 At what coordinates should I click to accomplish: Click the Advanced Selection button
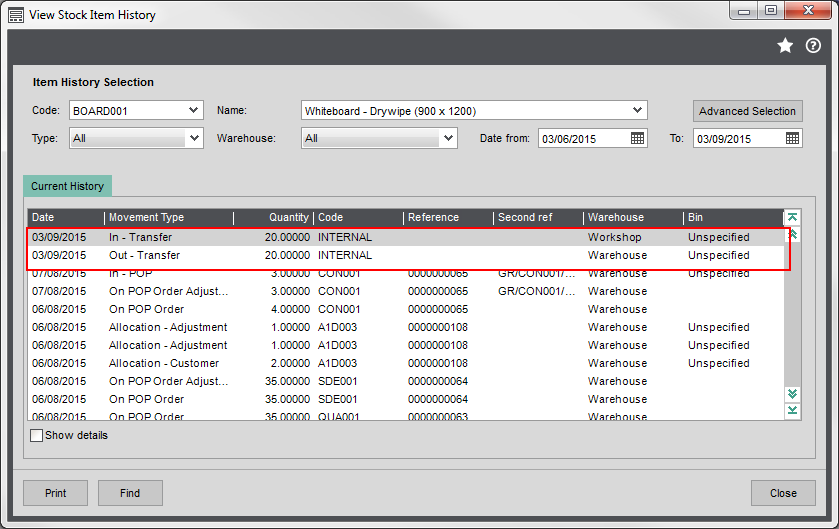point(748,111)
